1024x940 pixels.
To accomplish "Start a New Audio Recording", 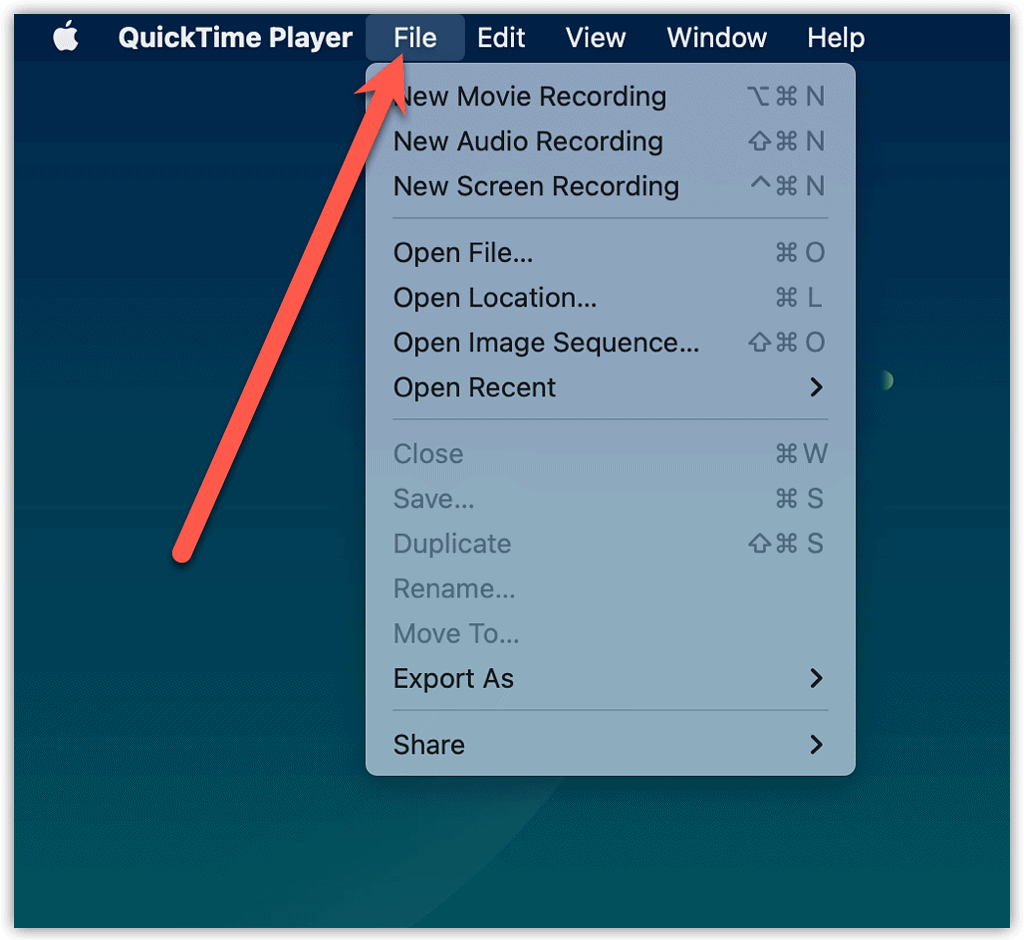I will point(528,141).
